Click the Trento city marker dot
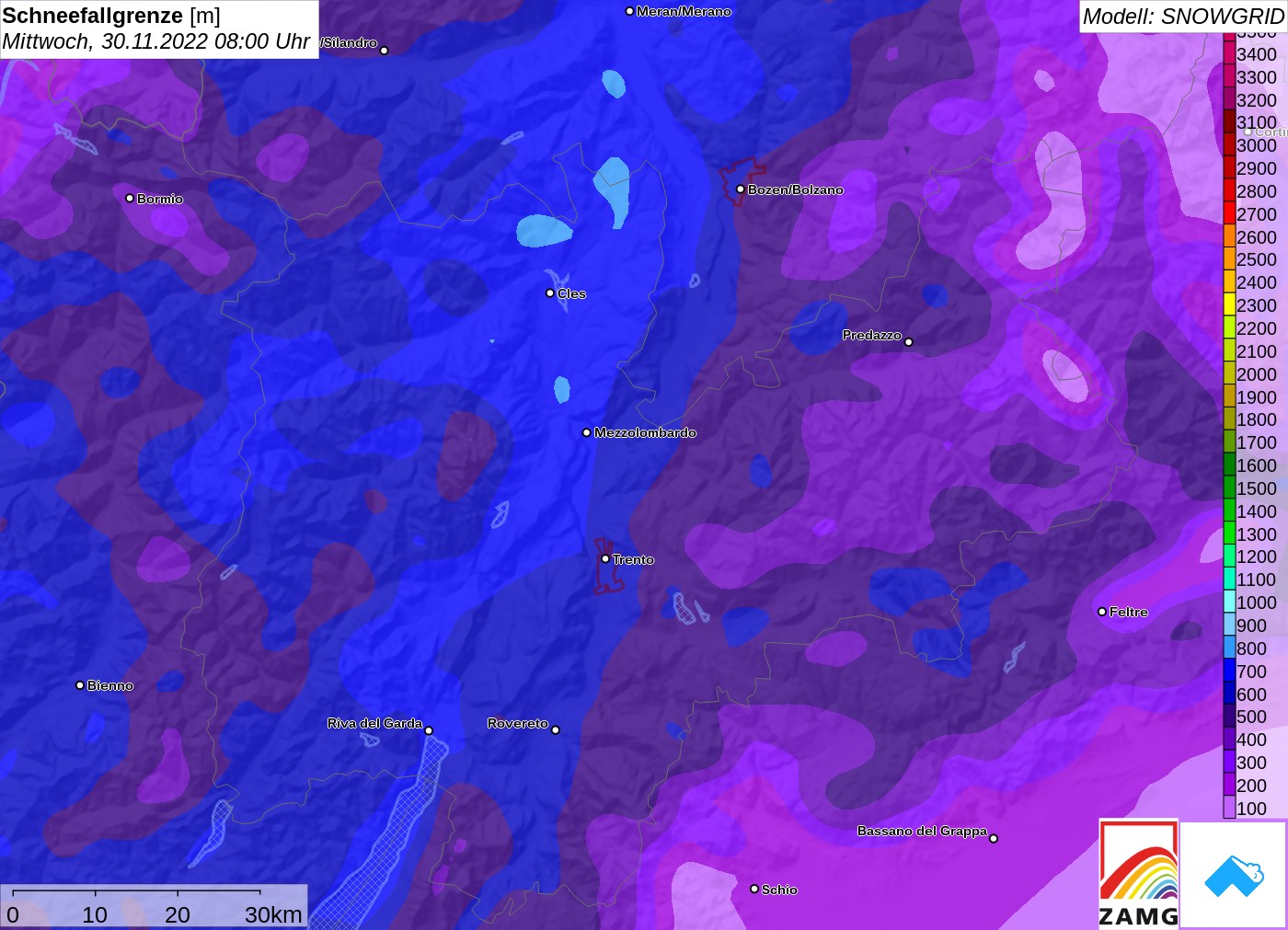This screenshot has width=1288, height=930. (x=605, y=558)
